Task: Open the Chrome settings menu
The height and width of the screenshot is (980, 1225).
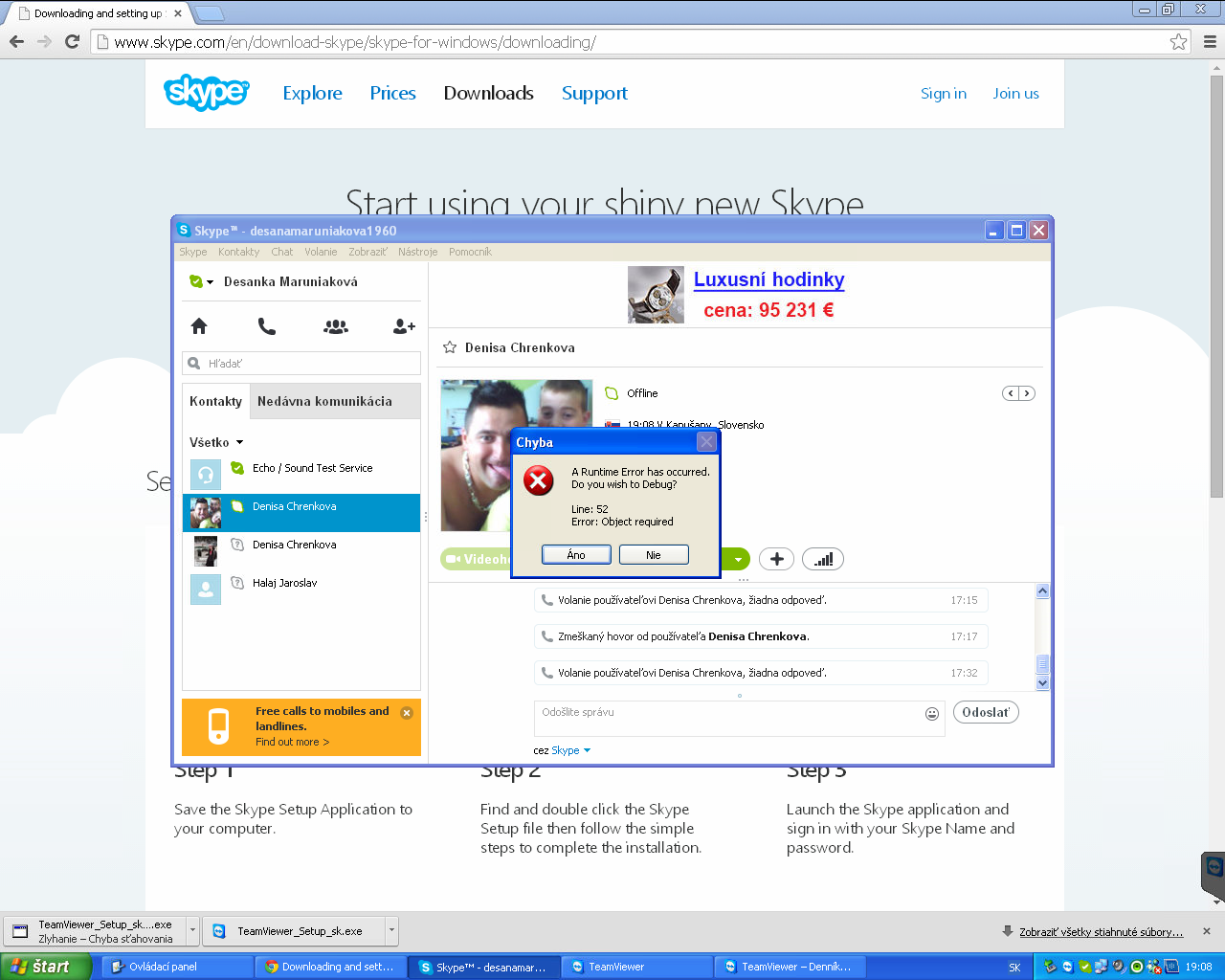Action: coord(1210,41)
